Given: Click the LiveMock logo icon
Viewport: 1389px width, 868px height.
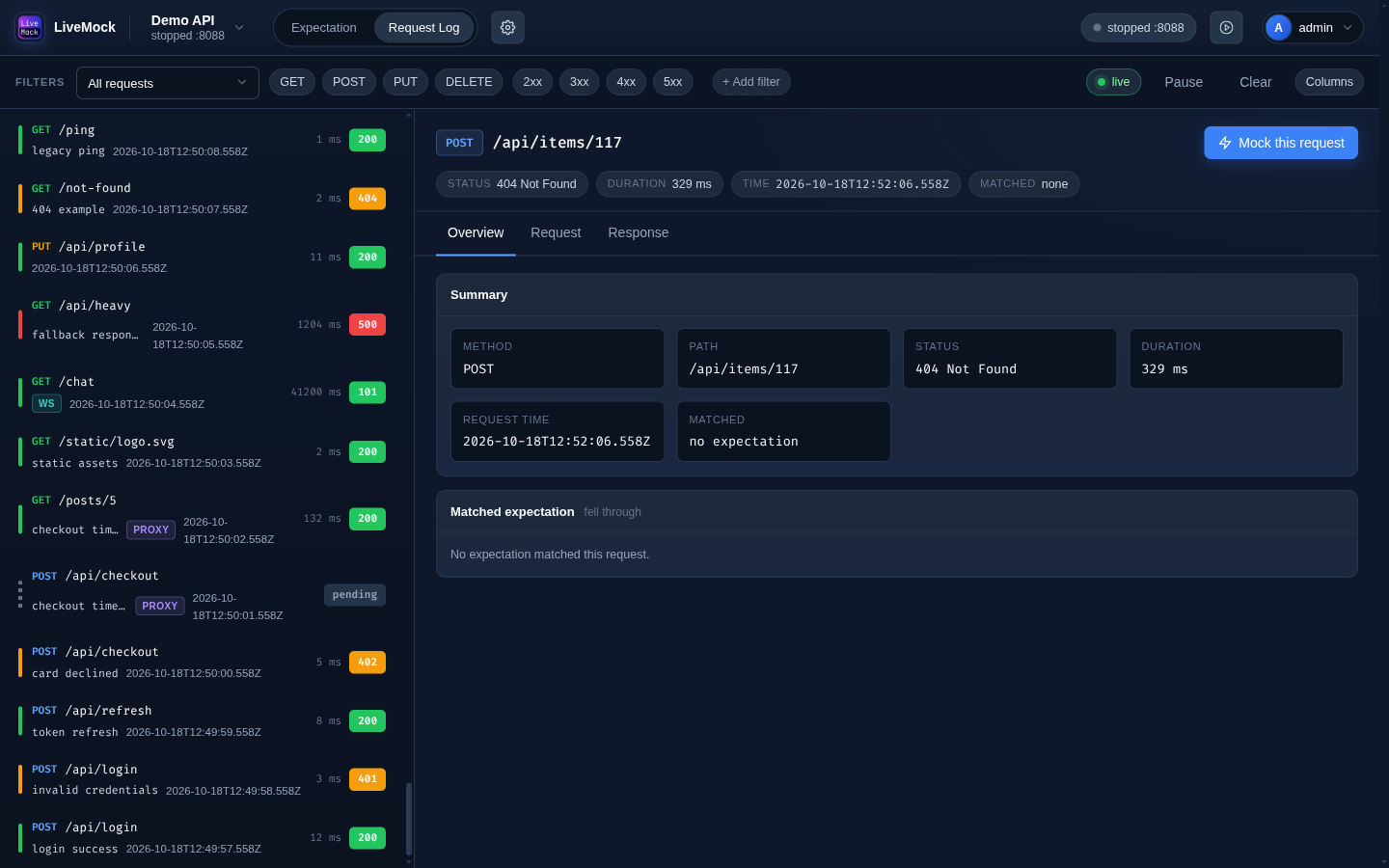Looking at the screenshot, I should (30, 28).
